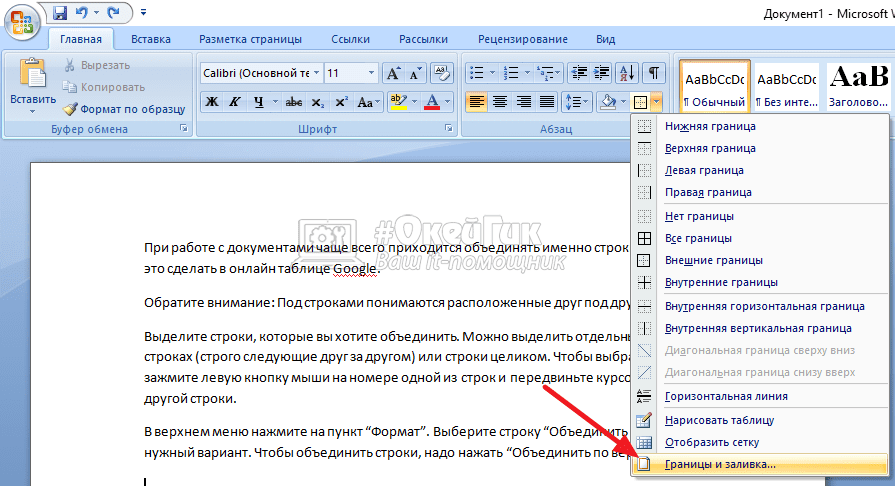Toggle italic К formatting
The image size is (895, 486).
(x=234, y=102)
